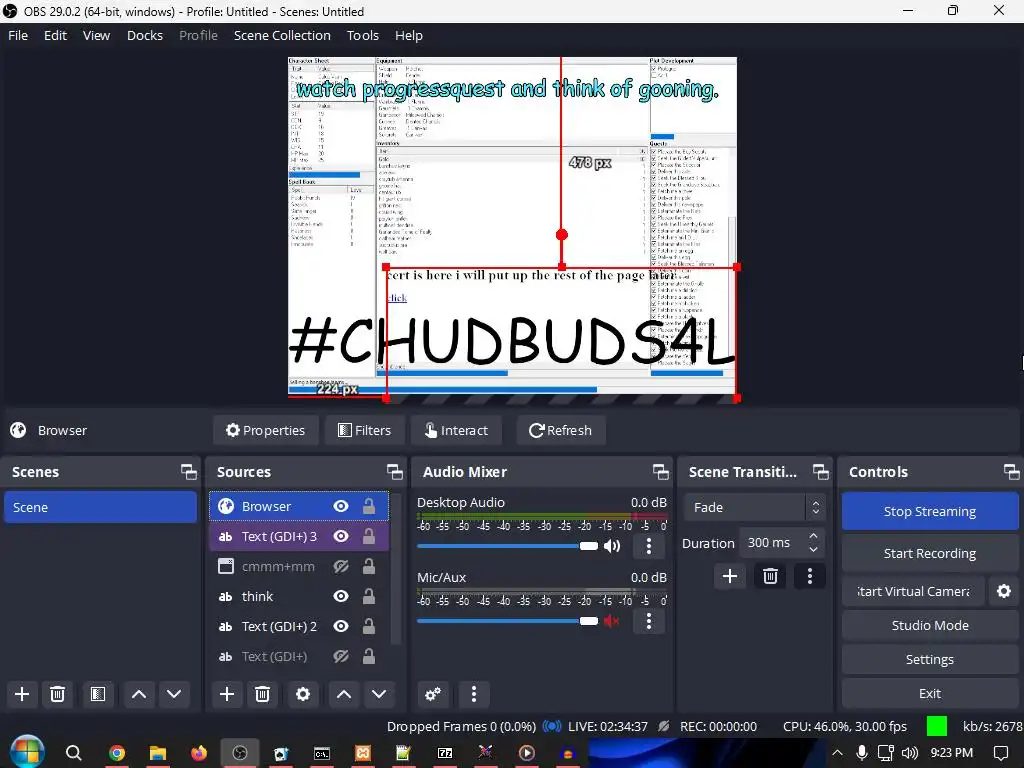Viewport: 1024px width, 768px height.
Task: Hide Text (GDI+) 2 source
Action: [x=341, y=626]
